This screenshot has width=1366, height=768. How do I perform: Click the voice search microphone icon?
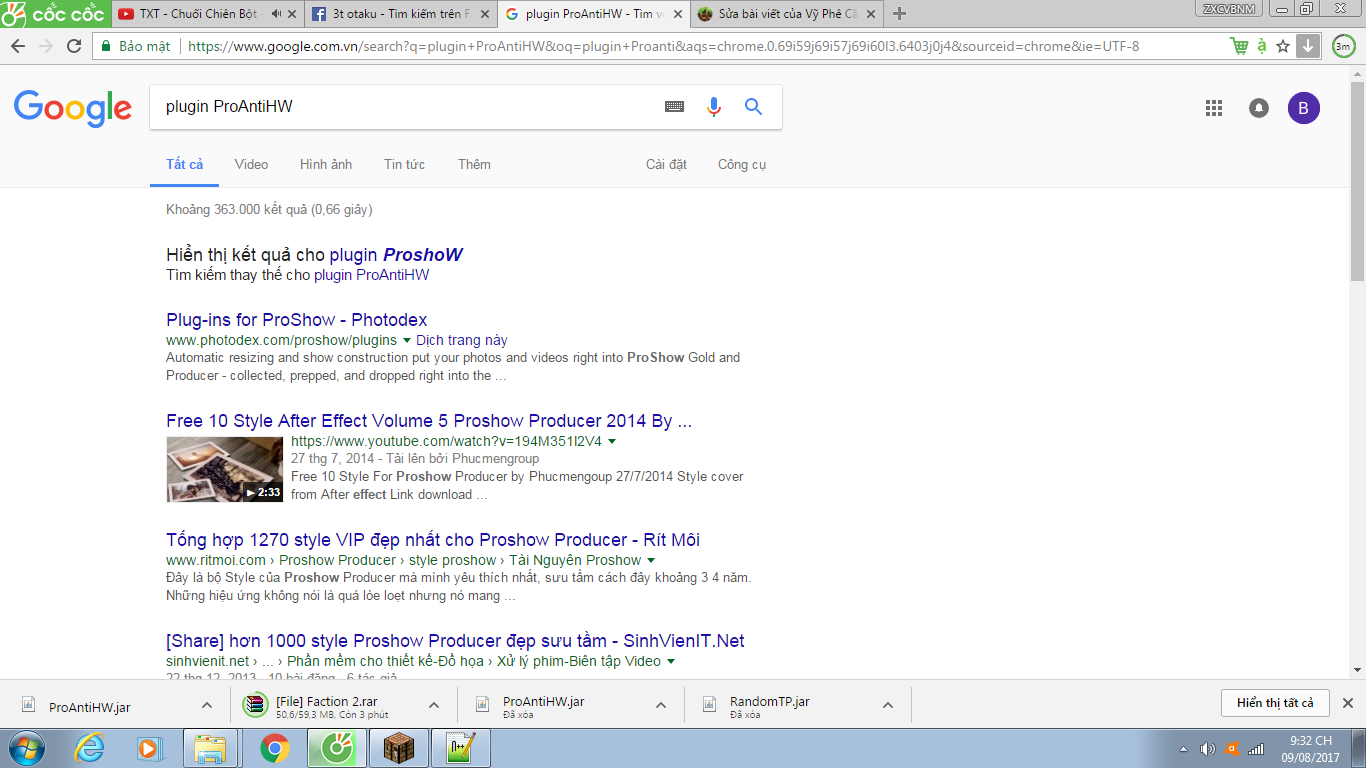point(713,107)
